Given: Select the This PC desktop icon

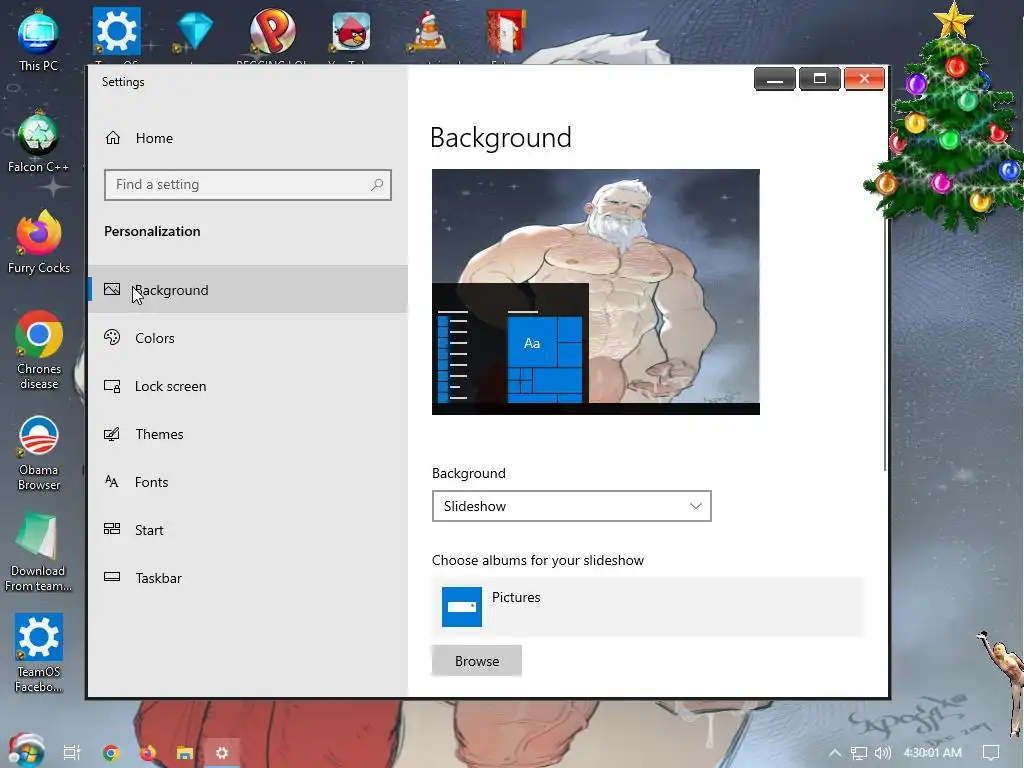Looking at the screenshot, I should click(x=39, y=42).
